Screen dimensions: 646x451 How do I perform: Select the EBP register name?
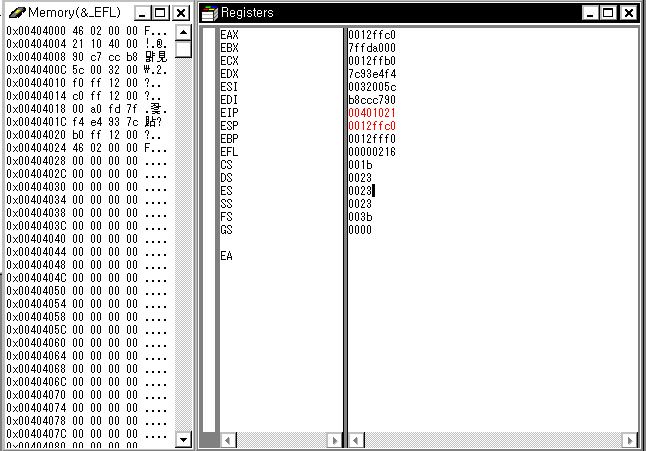[229, 139]
